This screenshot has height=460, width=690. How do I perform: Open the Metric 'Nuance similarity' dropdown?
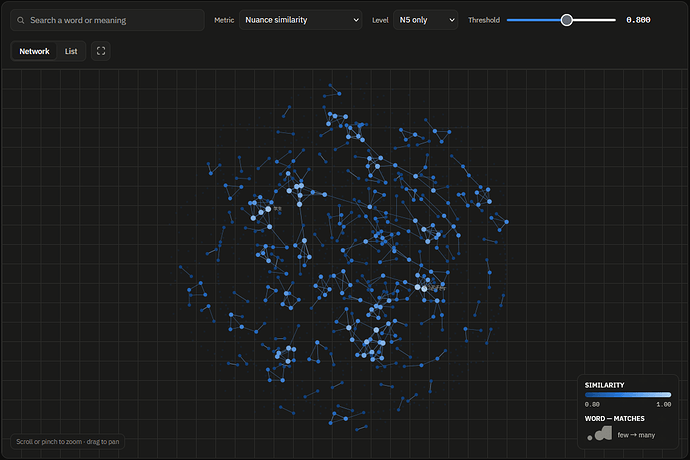[301, 20]
